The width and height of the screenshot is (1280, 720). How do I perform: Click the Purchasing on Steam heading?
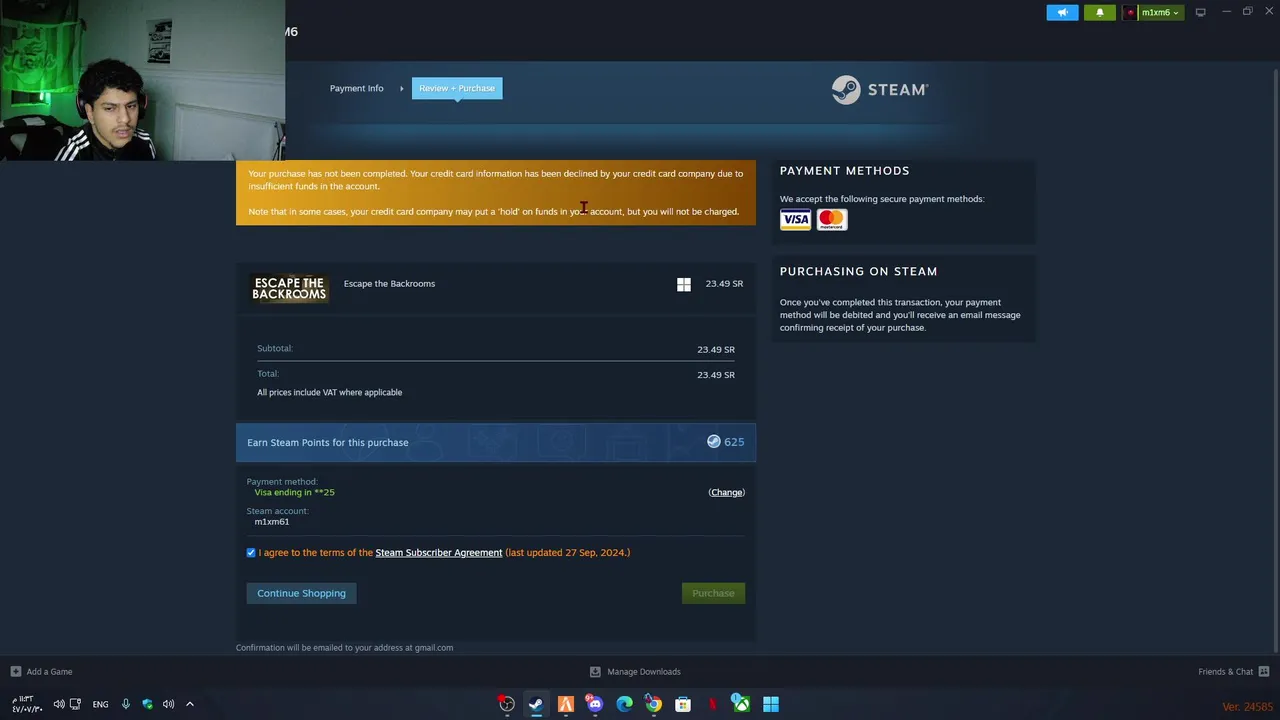click(x=858, y=272)
